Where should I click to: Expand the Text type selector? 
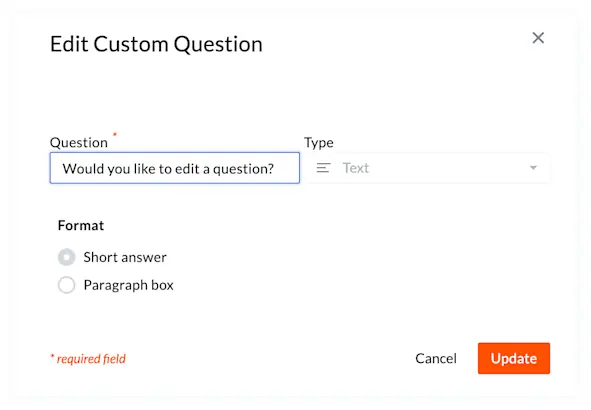point(427,168)
